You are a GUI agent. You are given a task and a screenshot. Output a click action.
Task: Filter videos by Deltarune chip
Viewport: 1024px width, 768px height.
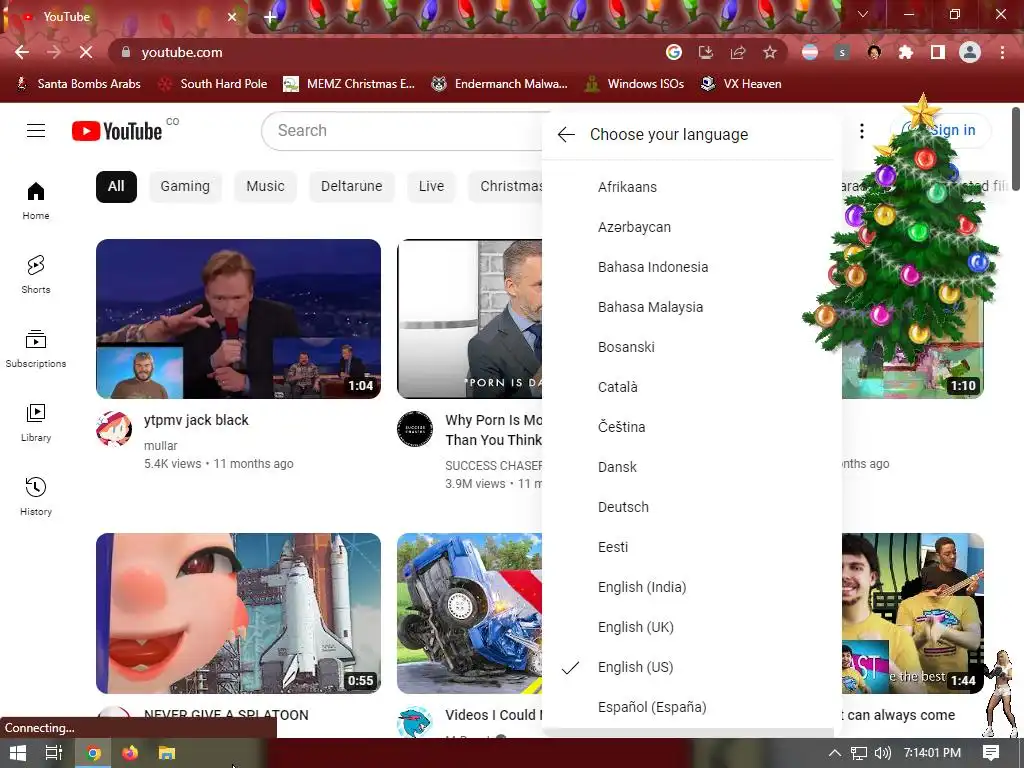(351, 187)
